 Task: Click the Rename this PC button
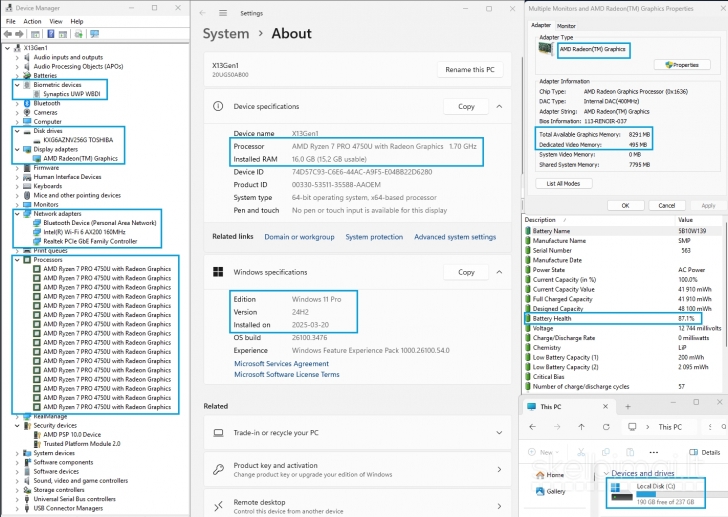coord(470,70)
